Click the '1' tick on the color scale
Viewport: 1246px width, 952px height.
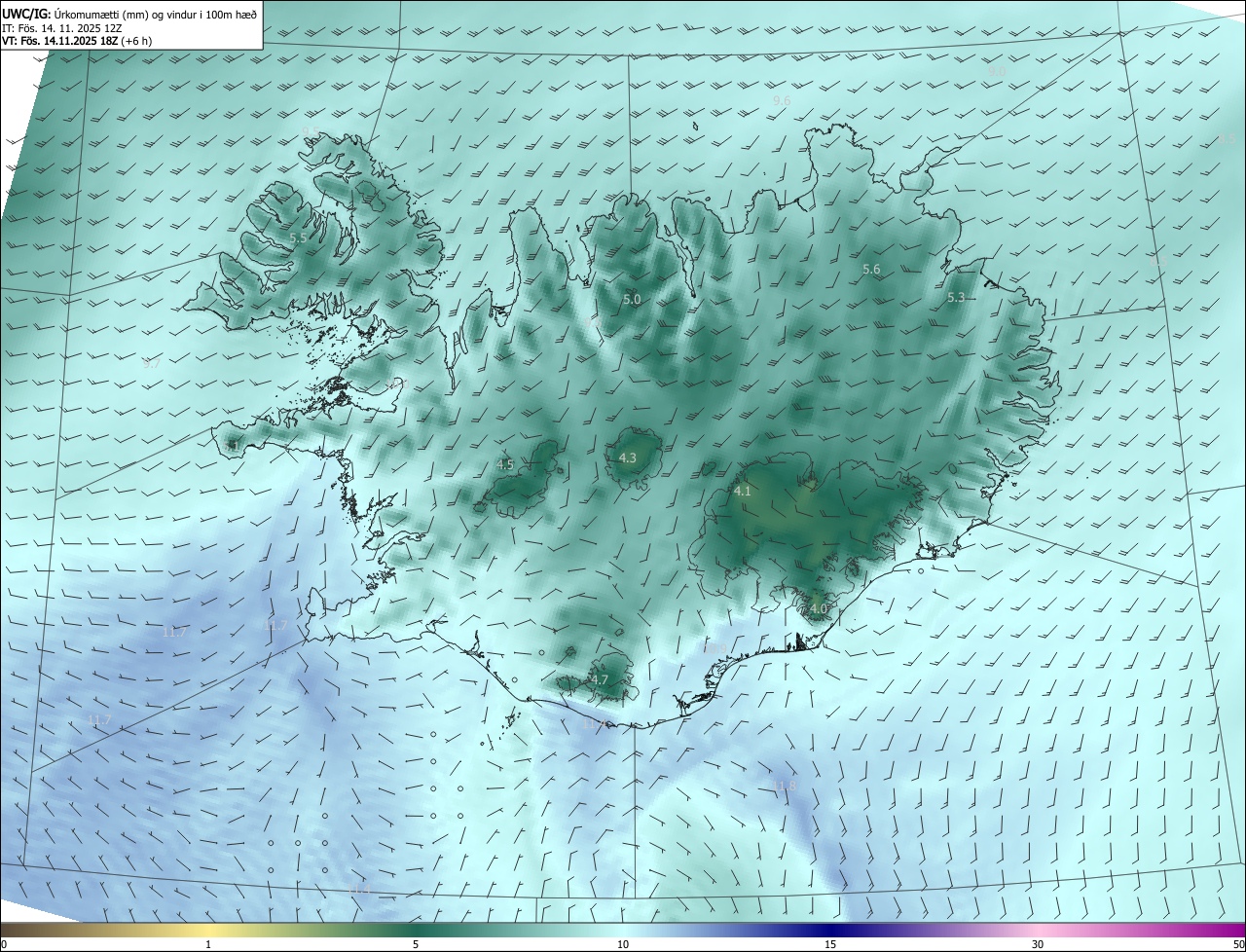(x=209, y=945)
